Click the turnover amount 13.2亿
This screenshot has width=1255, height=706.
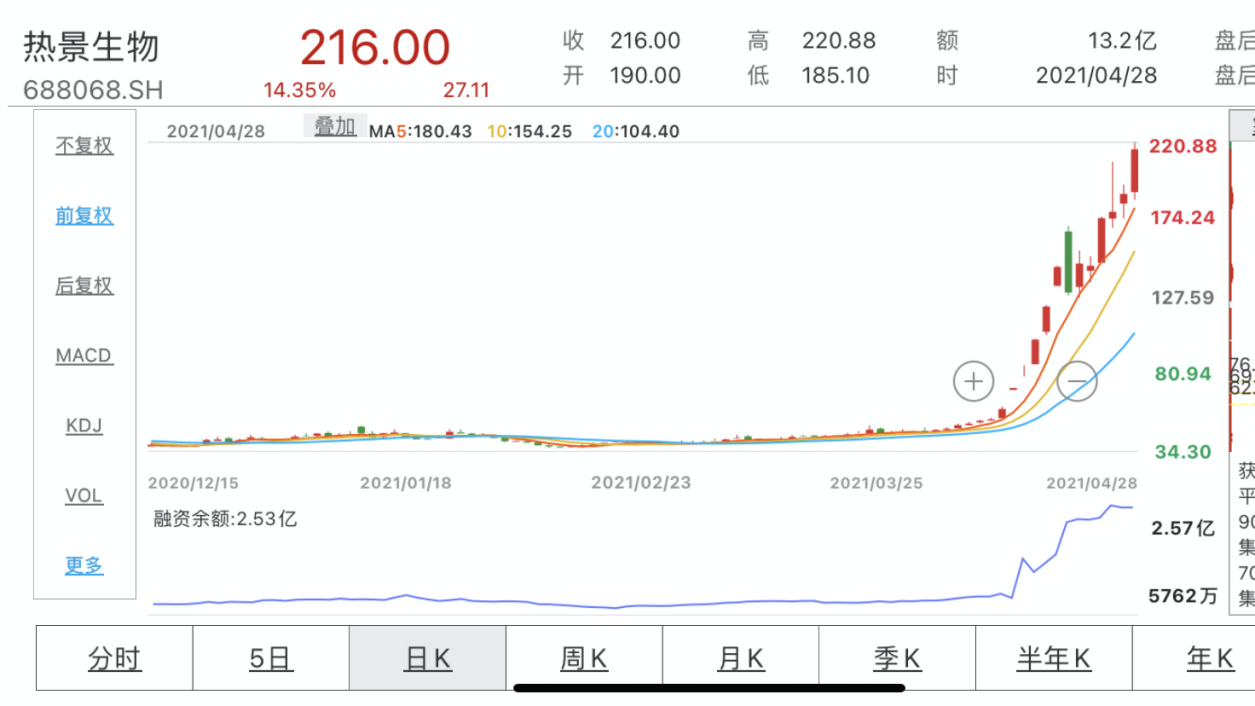click(x=1122, y=41)
